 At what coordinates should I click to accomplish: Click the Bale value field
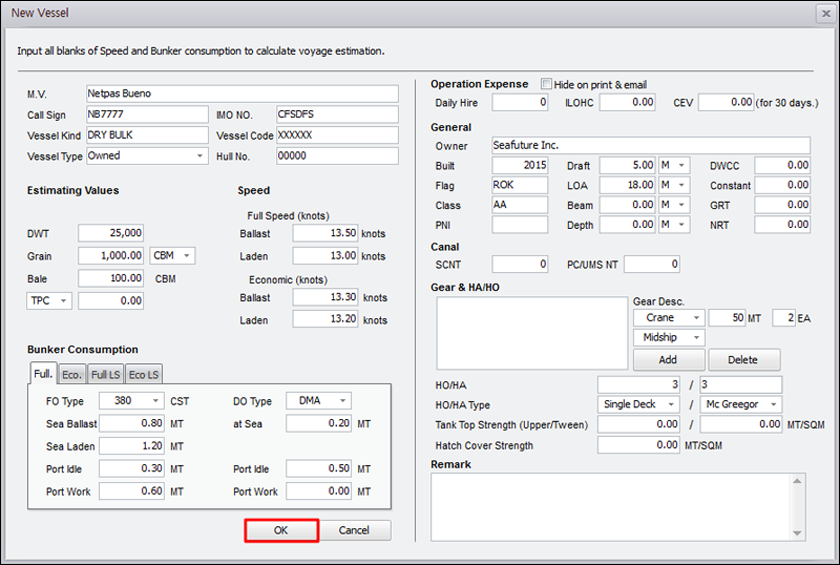point(111,278)
